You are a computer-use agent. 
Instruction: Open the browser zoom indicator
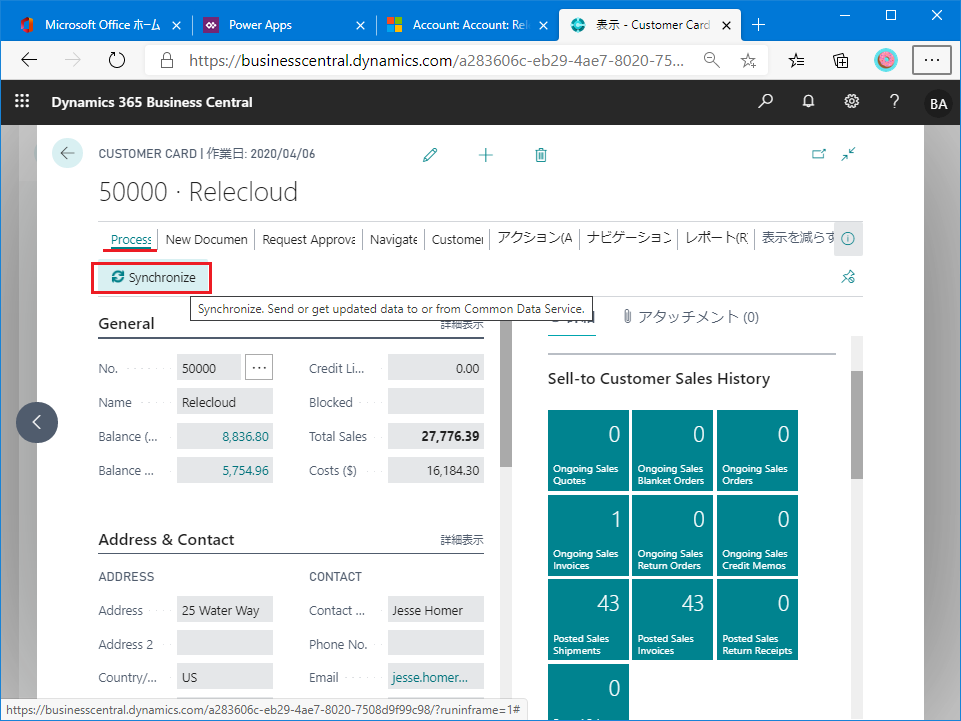[x=712, y=60]
